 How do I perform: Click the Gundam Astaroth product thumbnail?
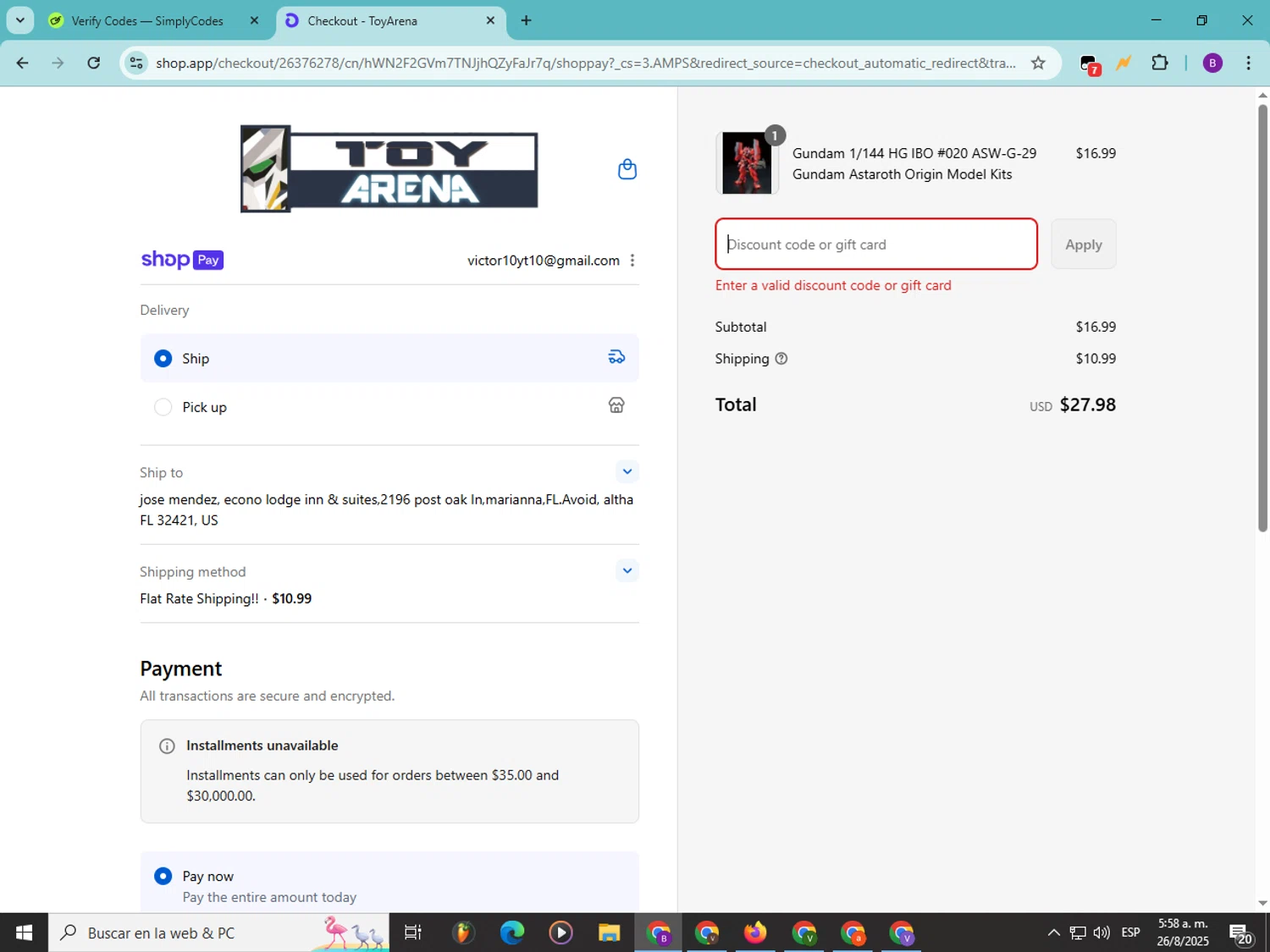point(746,163)
